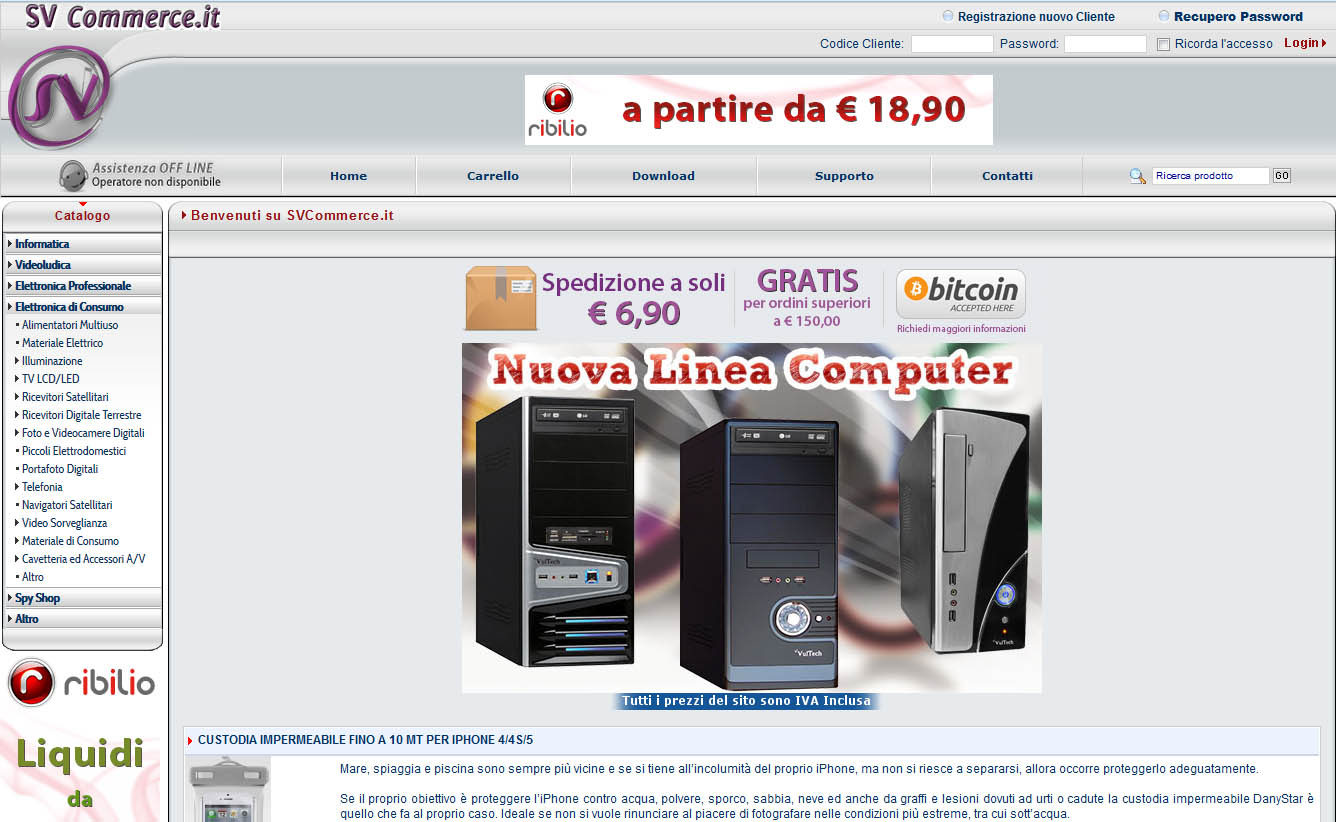This screenshot has height=822, width=1336.
Task: Click the Spedizione a soli € 6,90 text
Action: 634,298
